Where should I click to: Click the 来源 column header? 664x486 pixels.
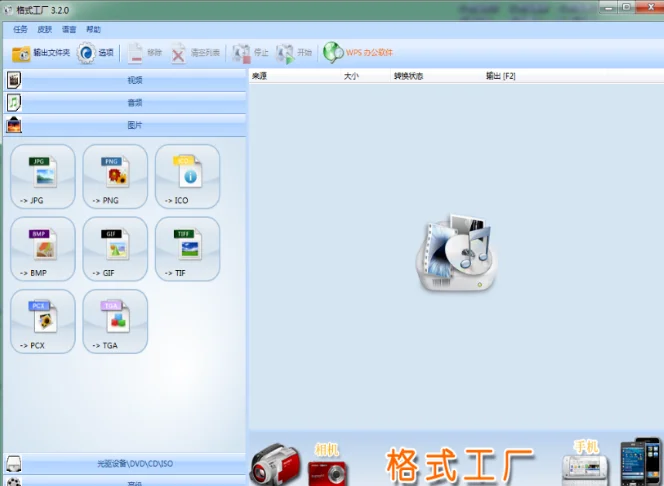[296, 76]
